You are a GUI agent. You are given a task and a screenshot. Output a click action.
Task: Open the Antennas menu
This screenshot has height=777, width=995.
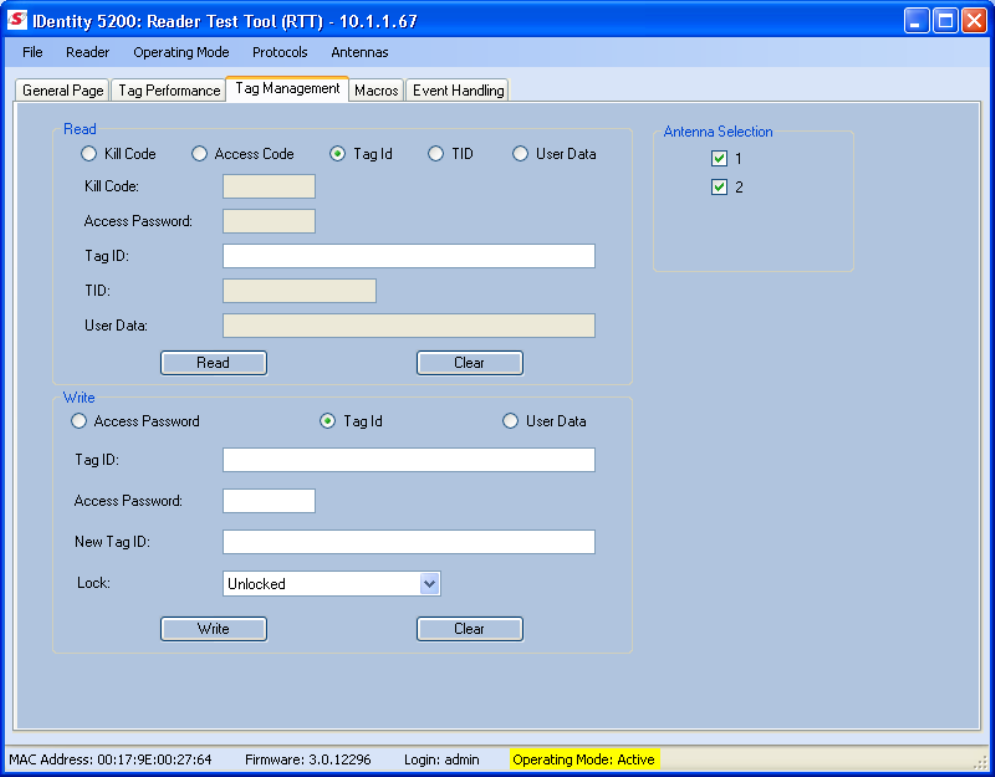pyautogui.click(x=360, y=52)
